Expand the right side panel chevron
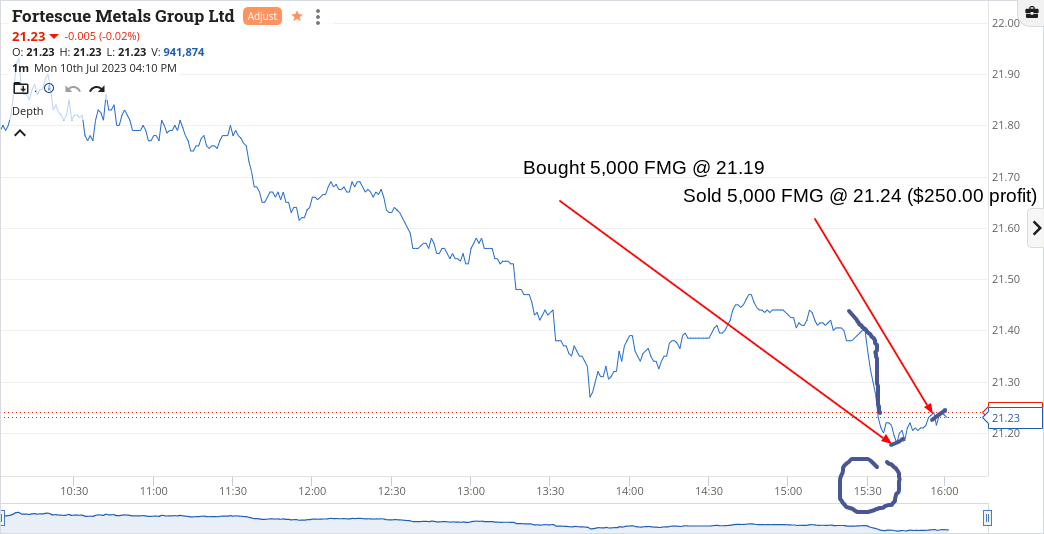1044x534 pixels. pyautogui.click(x=1036, y=228)
